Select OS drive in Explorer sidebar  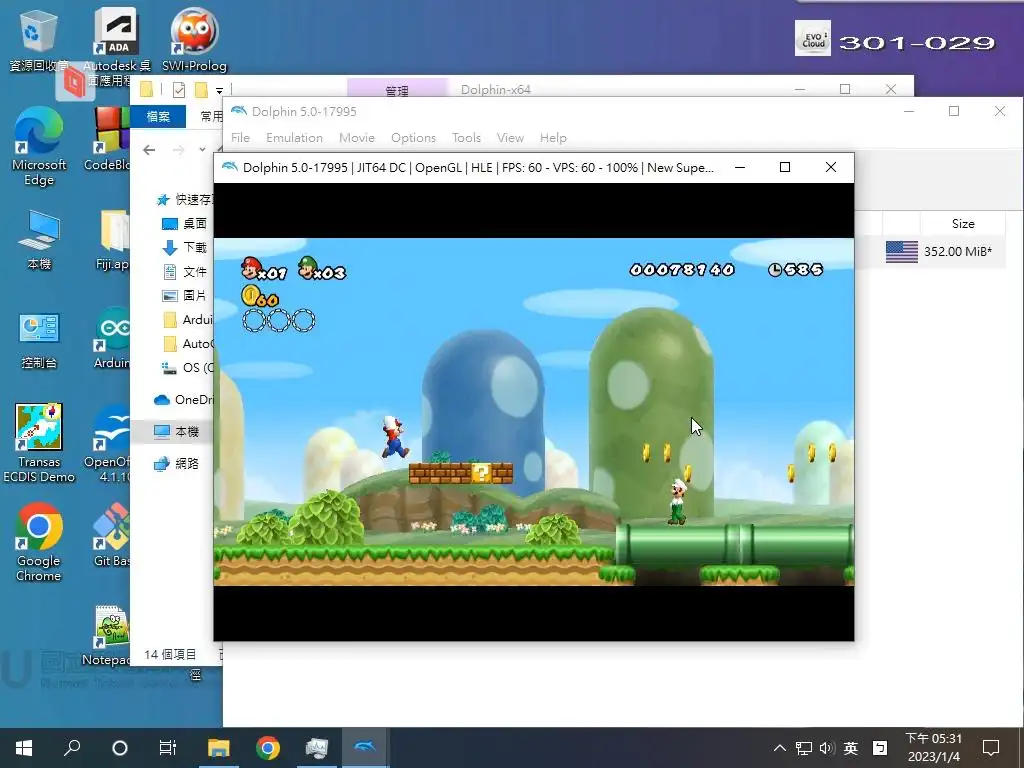tap(188, 368)
